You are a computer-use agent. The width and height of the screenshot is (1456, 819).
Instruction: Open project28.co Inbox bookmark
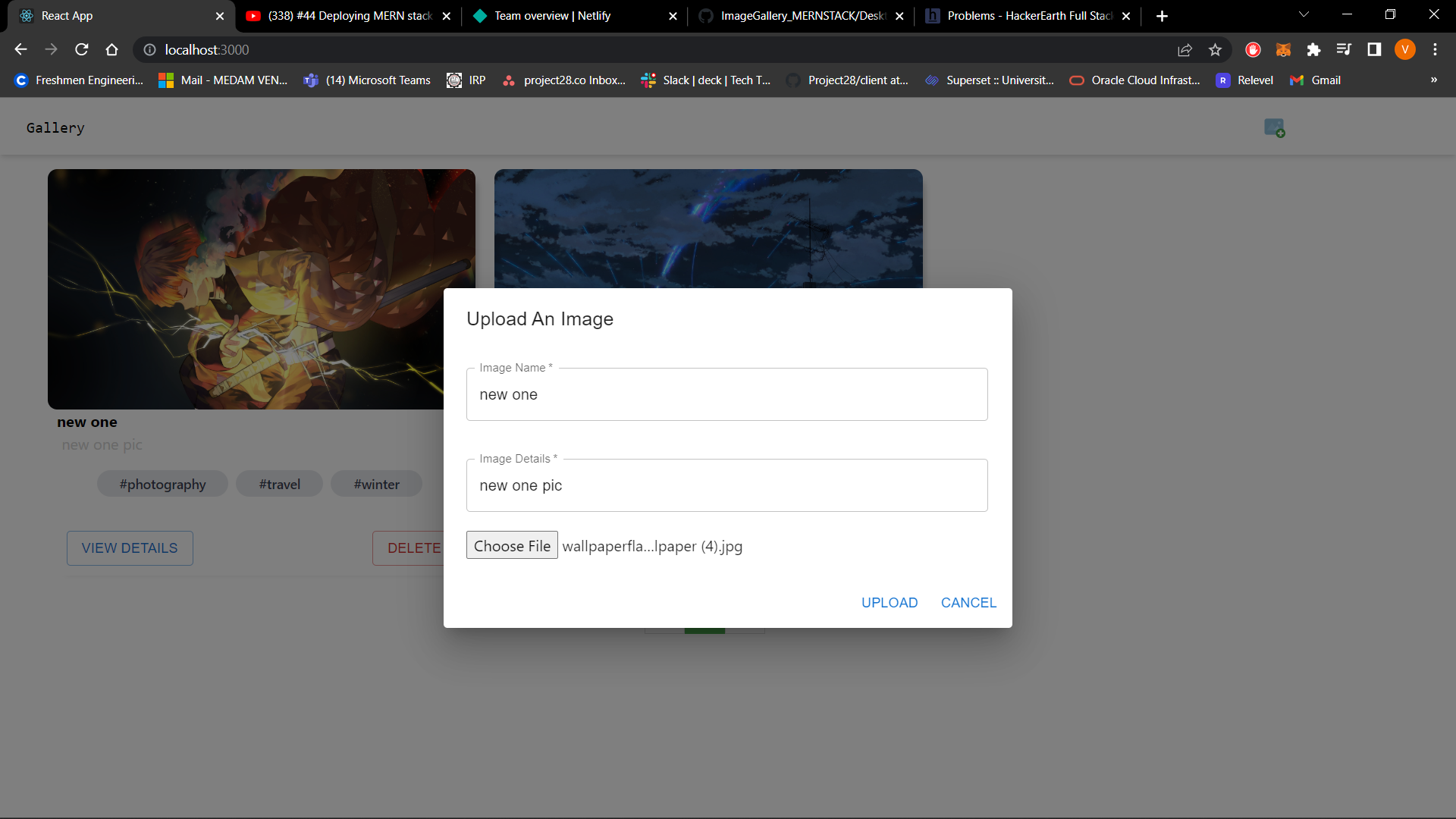[x=564, y=80]
